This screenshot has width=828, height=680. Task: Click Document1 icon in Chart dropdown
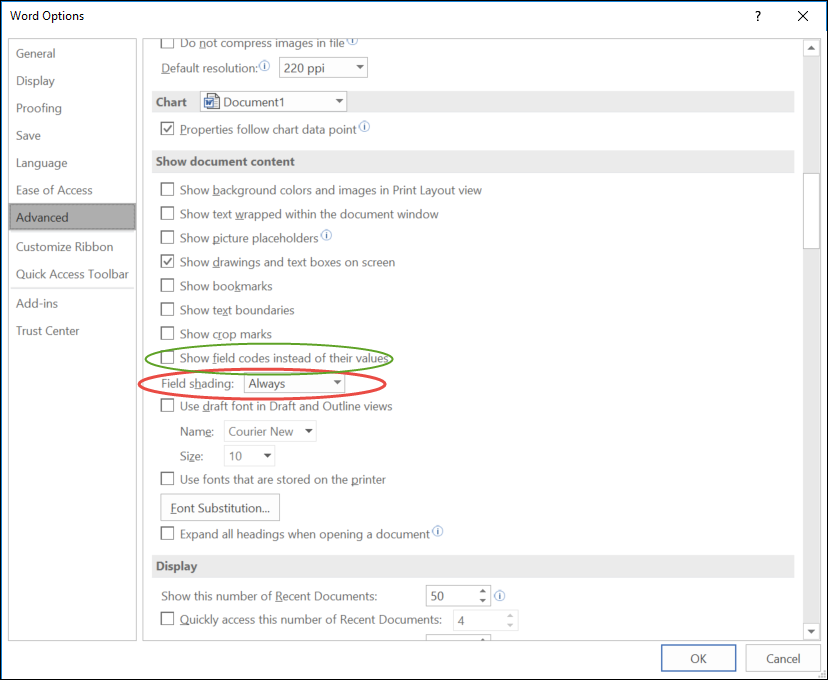(211, 101)
